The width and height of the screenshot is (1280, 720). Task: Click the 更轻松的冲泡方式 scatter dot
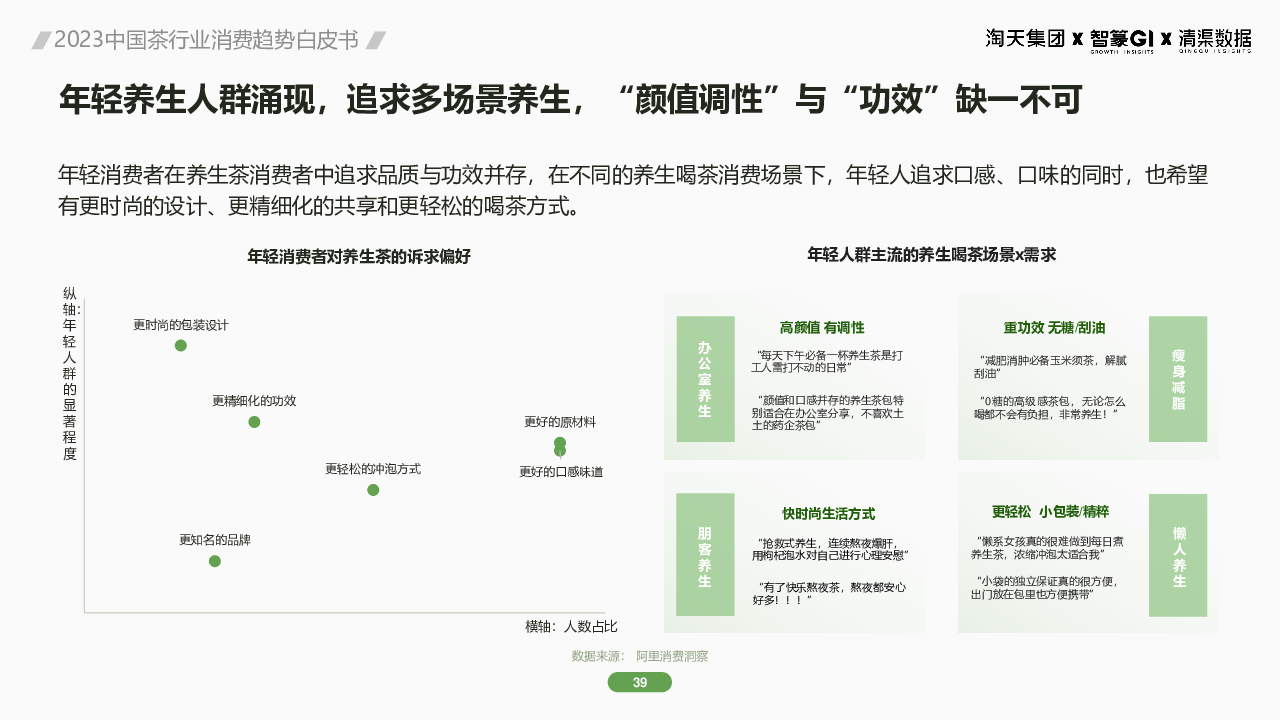coord(373,490)
